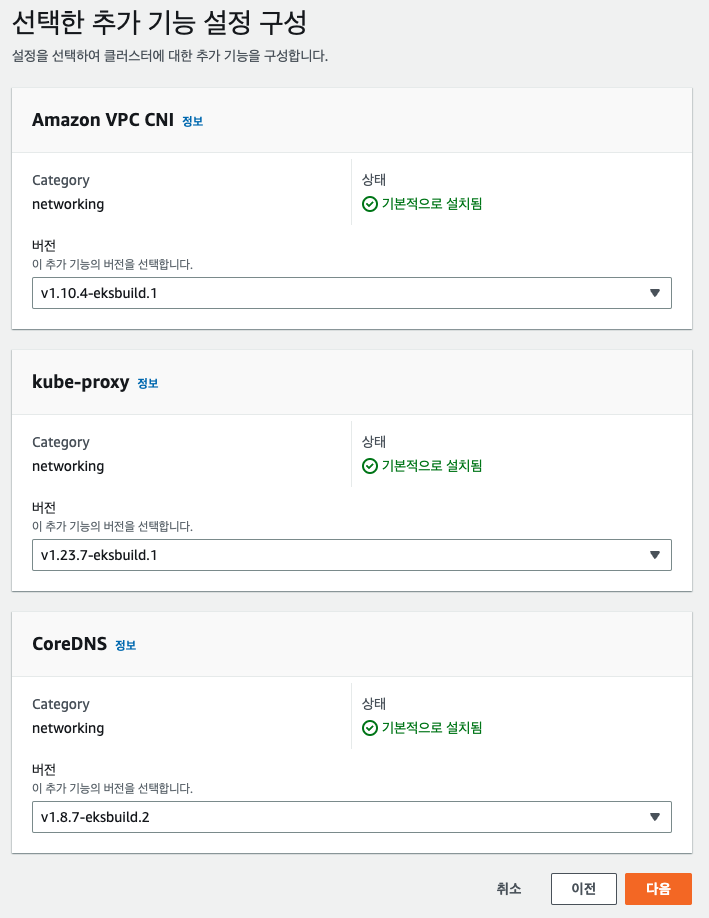This screenshot has width=709, height=918.
Task: Click the page title 선택한 추가 기능 설정 구성
Action: 158,22
